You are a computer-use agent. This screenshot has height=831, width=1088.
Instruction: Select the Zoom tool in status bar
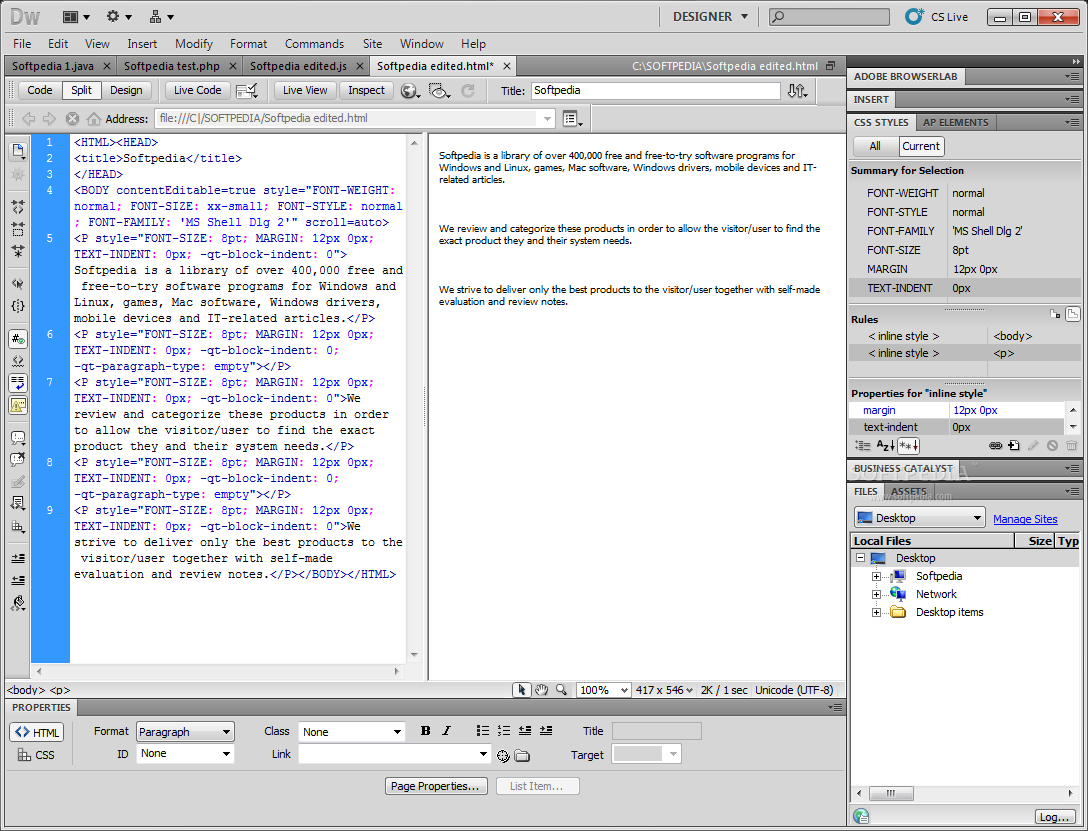pyautogui.click(x=561, y=689)
